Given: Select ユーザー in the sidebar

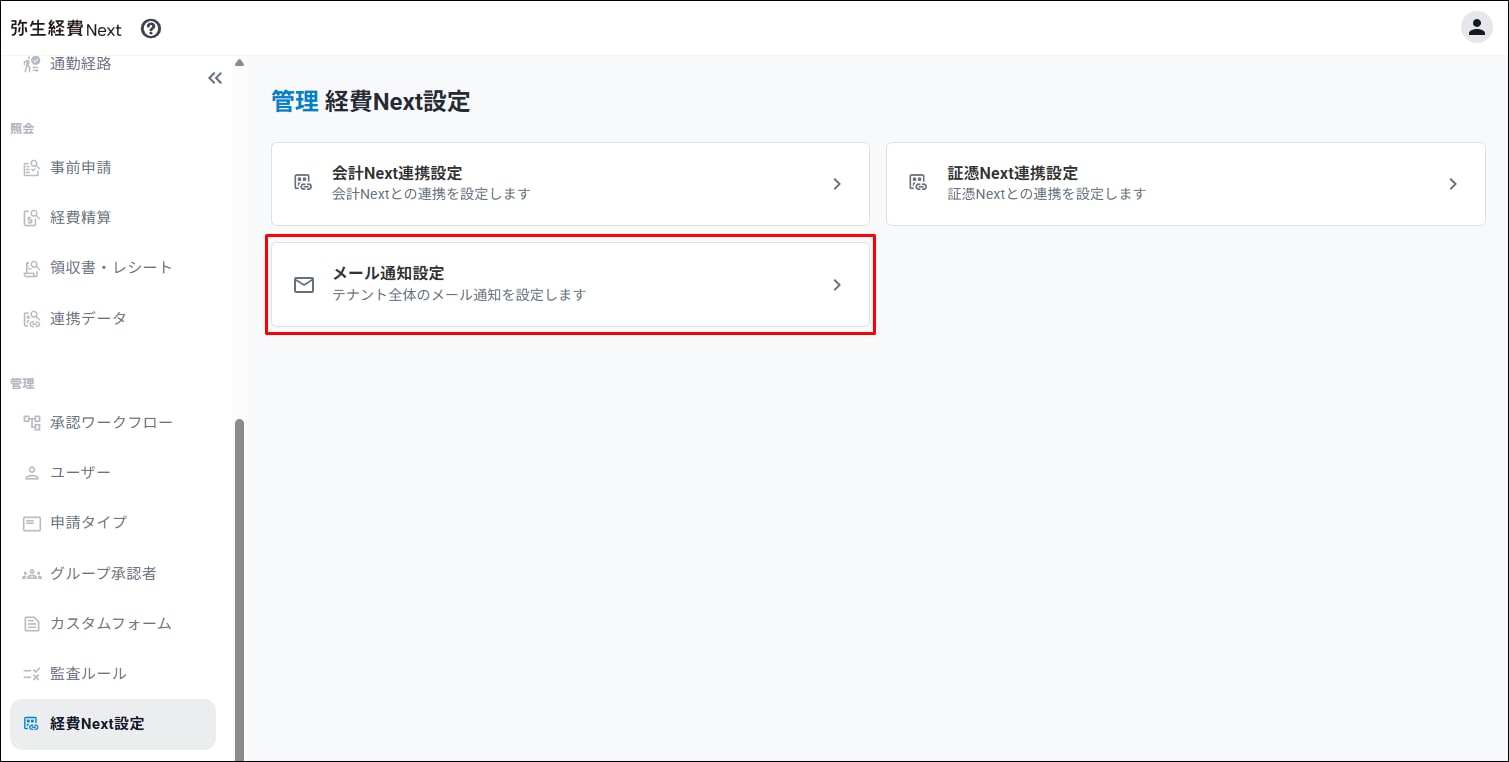Looking at the screenshot, I should (80, 472).
